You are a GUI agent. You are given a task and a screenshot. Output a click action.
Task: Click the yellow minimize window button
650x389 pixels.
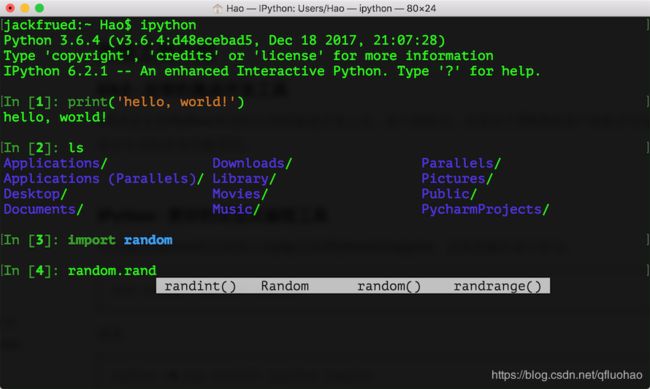click(x=25, y=8)
